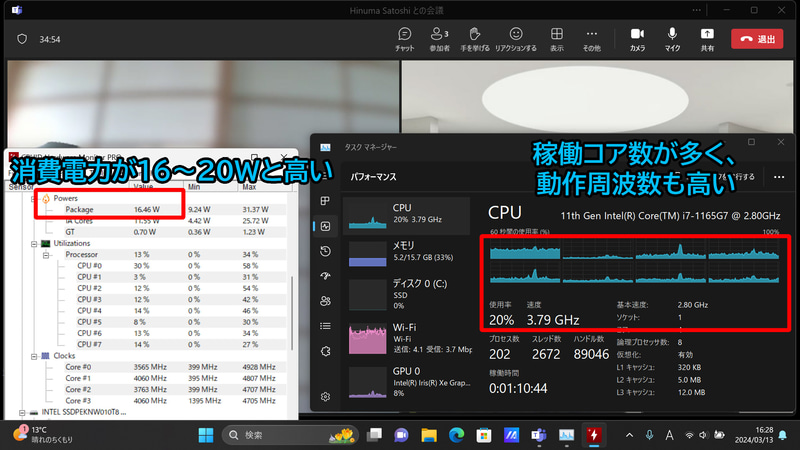This screenshot has height=450, width=800.
Task: Select the CPU performance entry
Action: pyautogui.click(x=407, y=216)
